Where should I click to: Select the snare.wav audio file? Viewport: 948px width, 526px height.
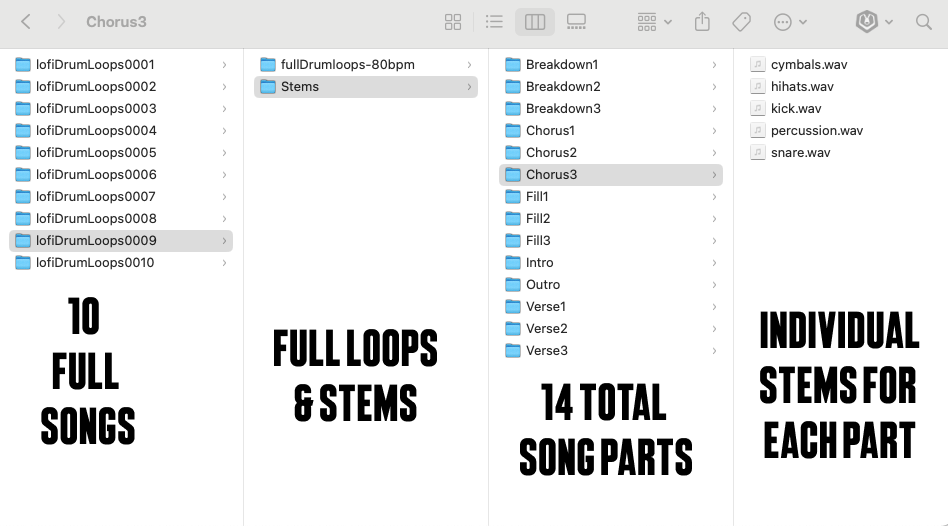coord(800,153)
